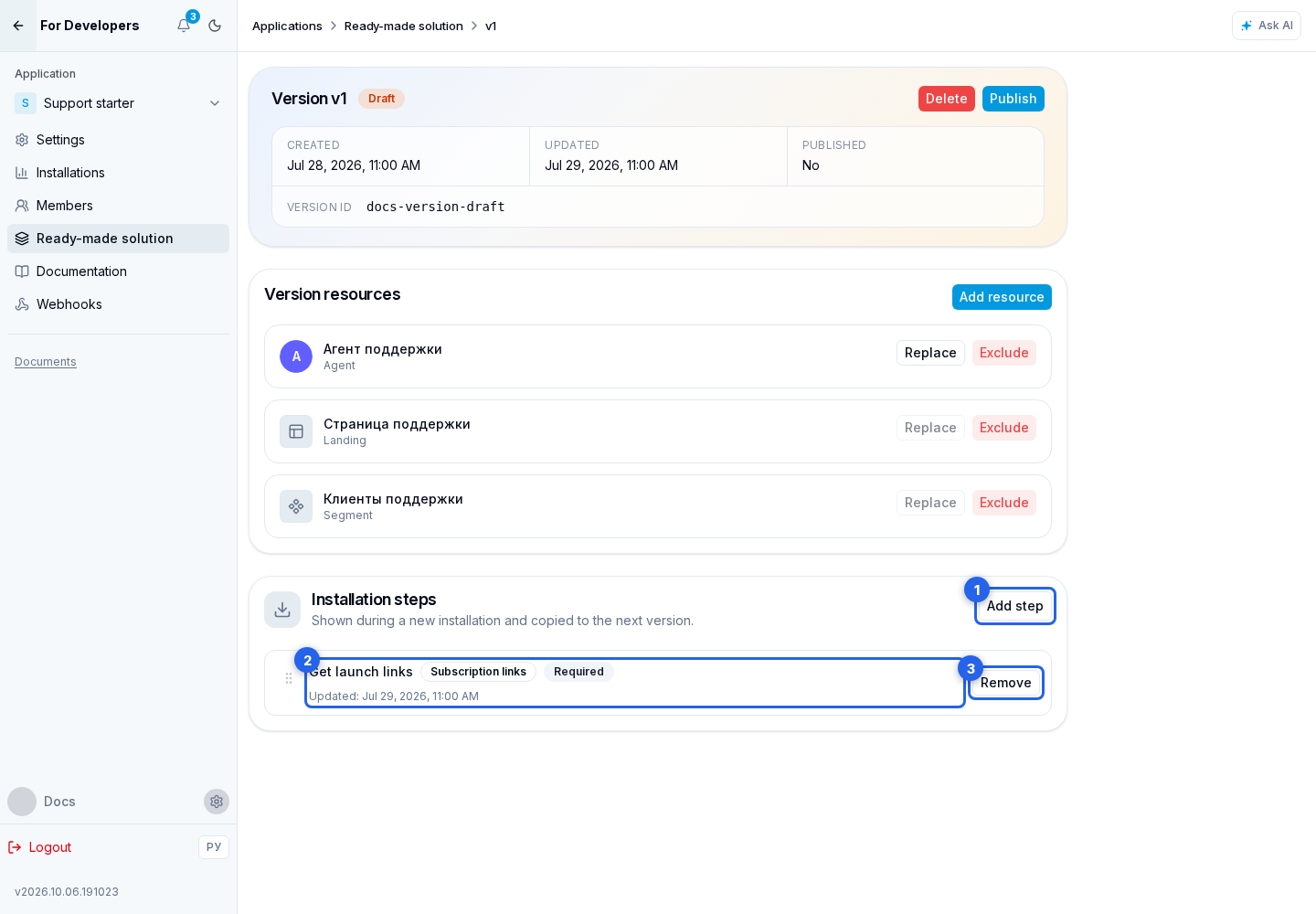Viewport: 1316px width, 914px height.
Task: Replace the Клиенты поддержки segment
Action: click(930, 503)
